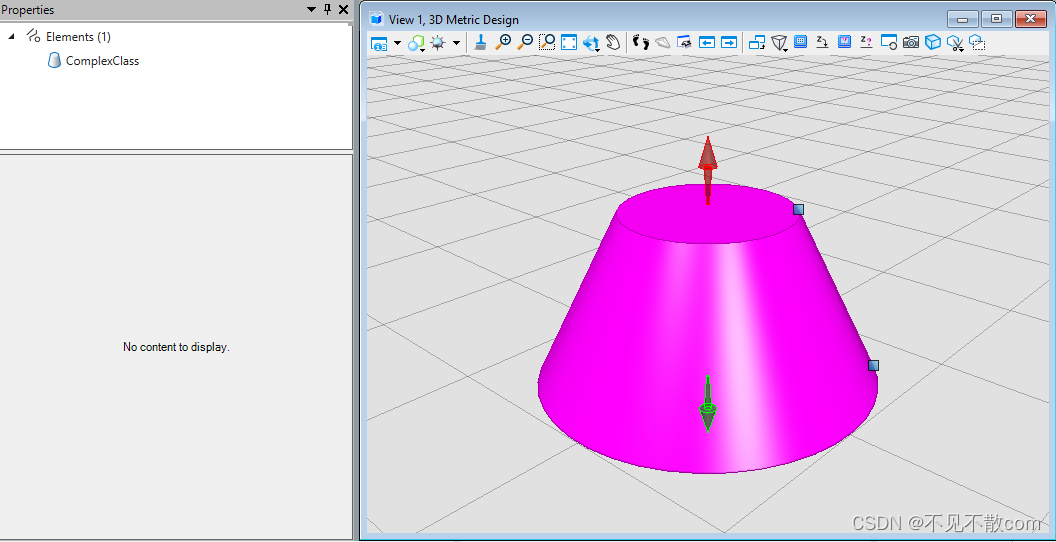Open the View Attributes icon

pyautogui.click(x=379, y=43)
